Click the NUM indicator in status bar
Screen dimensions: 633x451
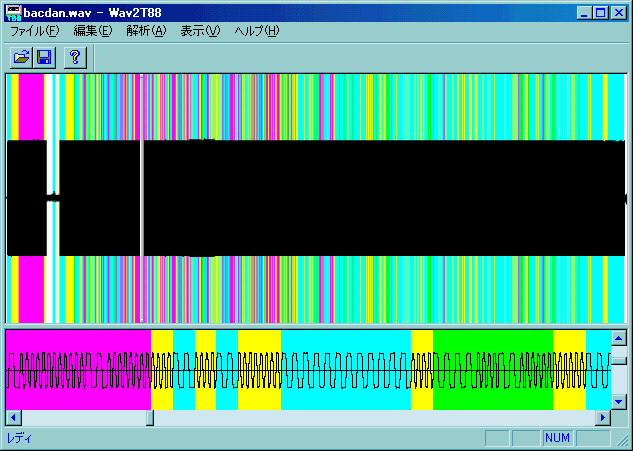coord(557,438)
